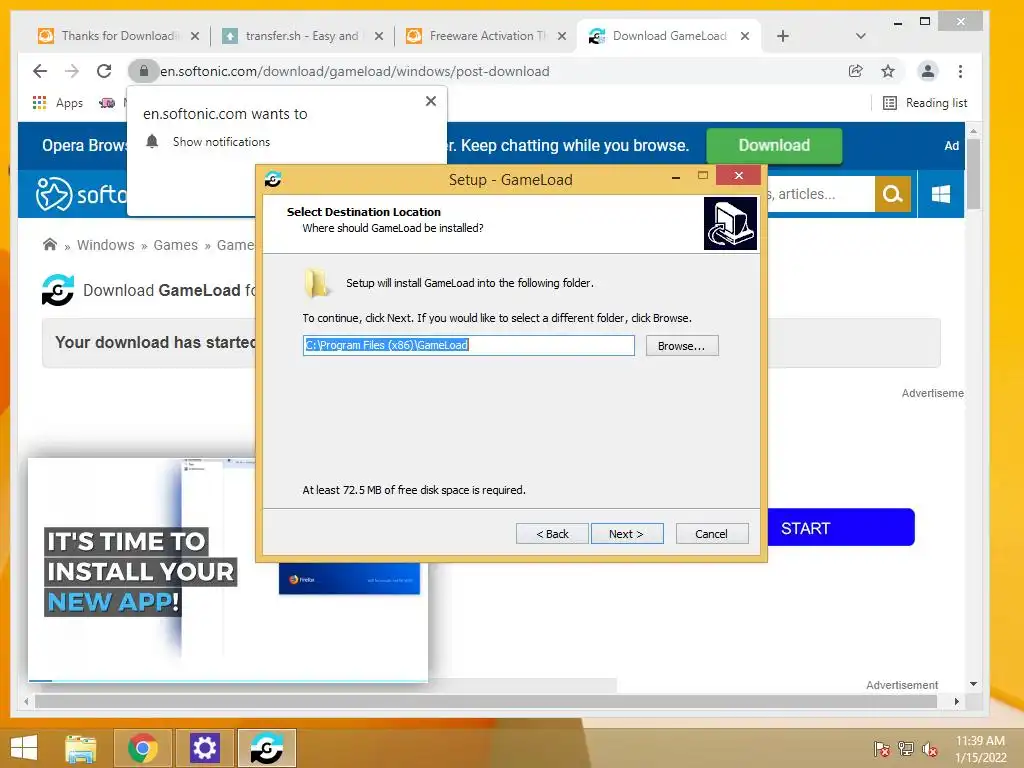The height and width of the screenshot is (768, 1024).
Task: Bookmark this page with the star icon
Action: click(x=888, y=71)
